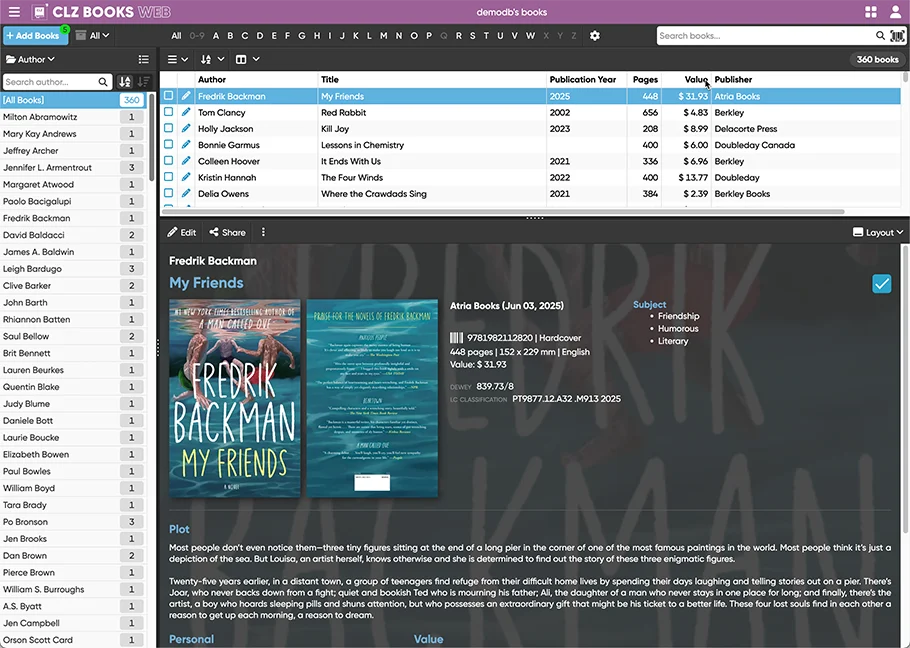
Task: Tick the checkbox for It Ends With Us
Action: tap(168, 160)
